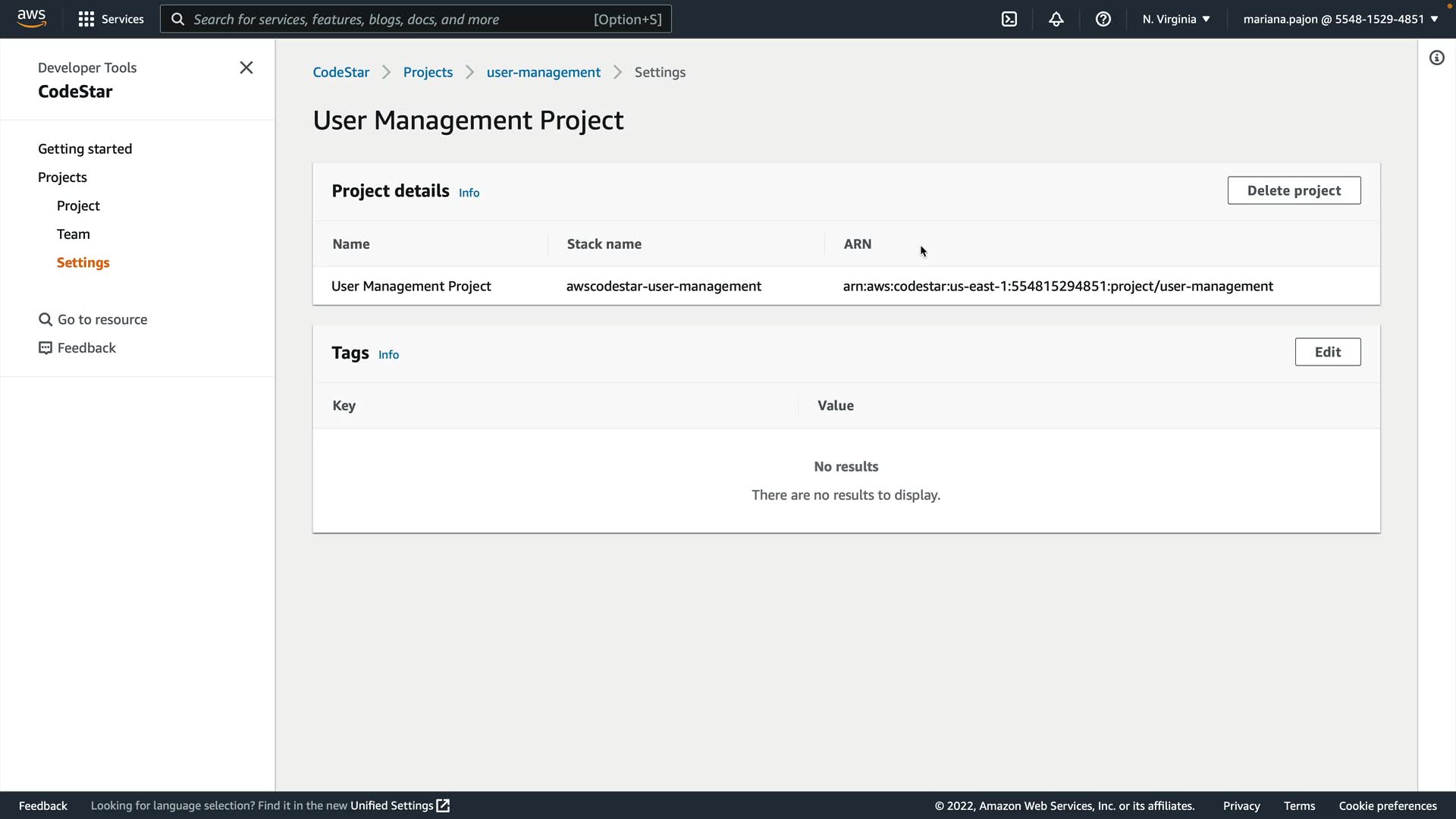
Task: Open the help question mark icon
Action: tap(1103, 19)
